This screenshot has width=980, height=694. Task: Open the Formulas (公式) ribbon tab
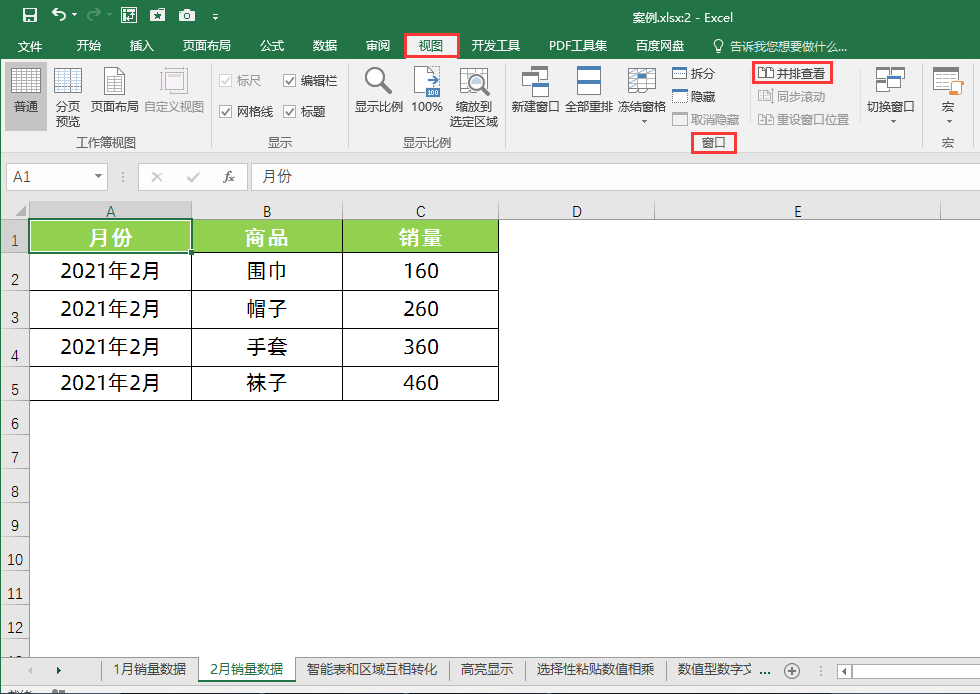click(272, 45)
